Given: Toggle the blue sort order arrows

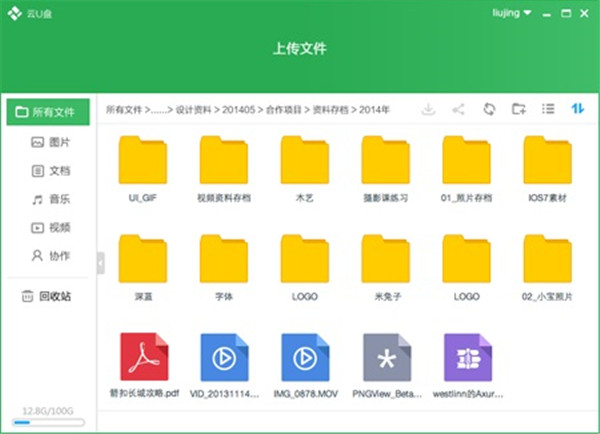Looking at the screenshot, I should (x=578, y=109).
